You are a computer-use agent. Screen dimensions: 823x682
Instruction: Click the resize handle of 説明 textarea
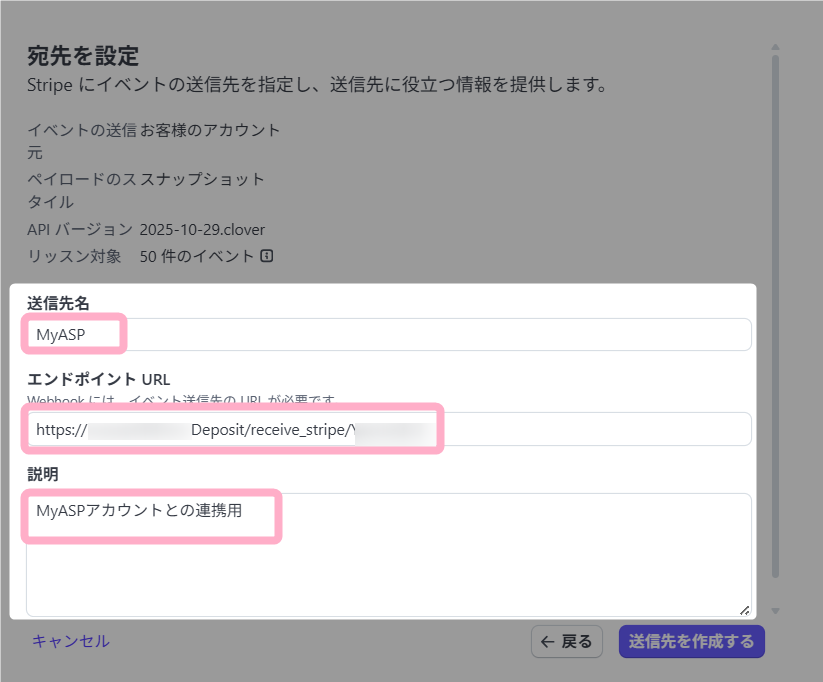coord(744,609)
